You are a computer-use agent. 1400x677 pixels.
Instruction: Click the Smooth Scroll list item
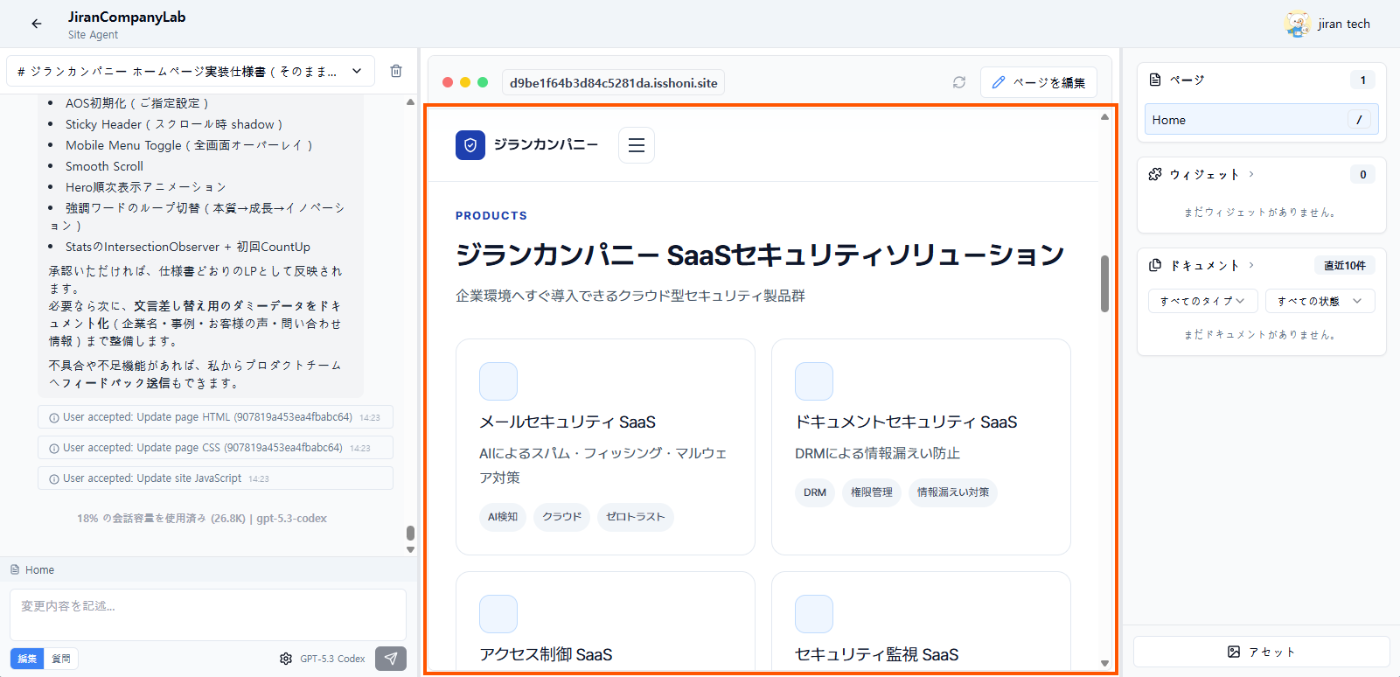104,166
